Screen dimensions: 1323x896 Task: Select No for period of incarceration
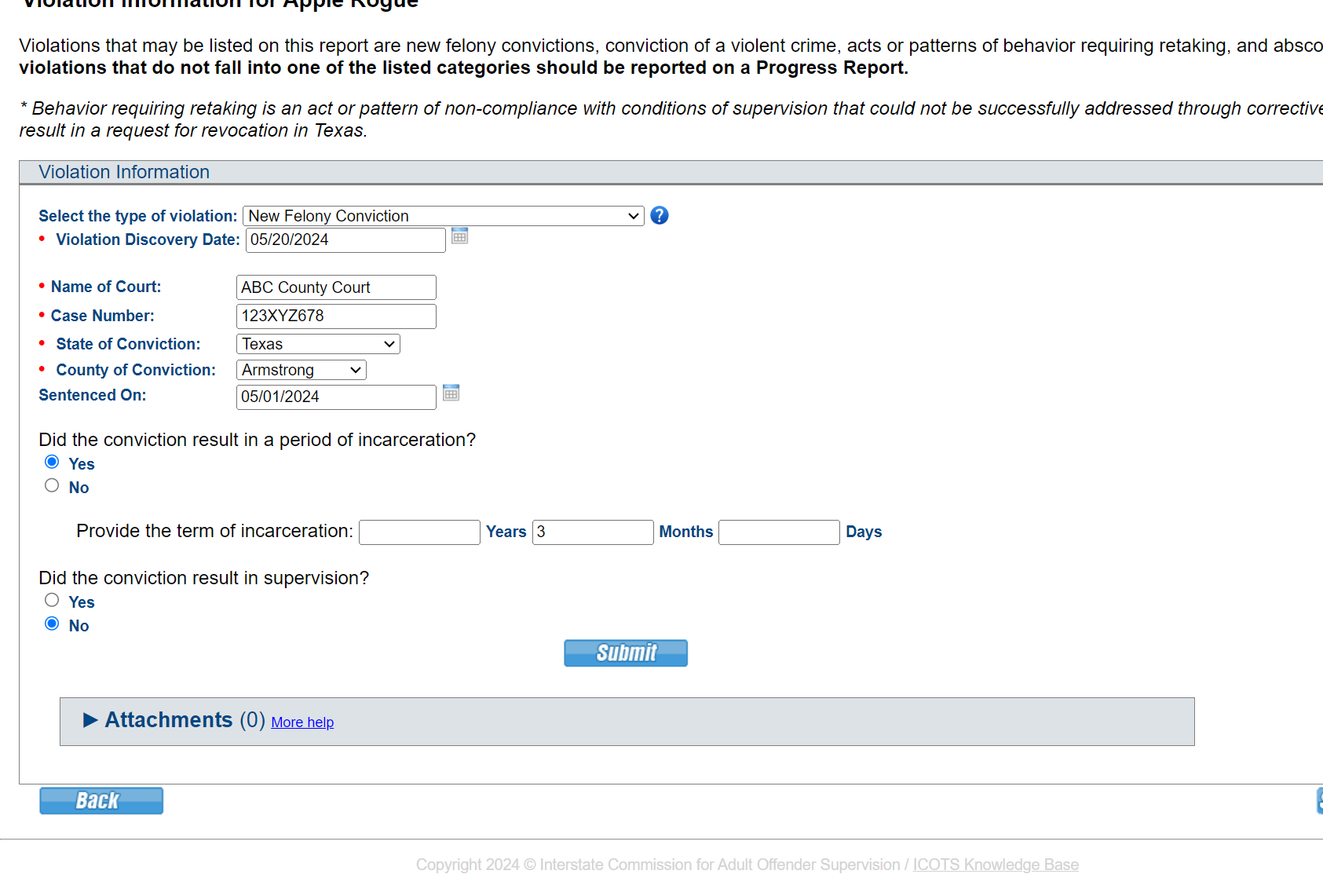tap(52, 485)
